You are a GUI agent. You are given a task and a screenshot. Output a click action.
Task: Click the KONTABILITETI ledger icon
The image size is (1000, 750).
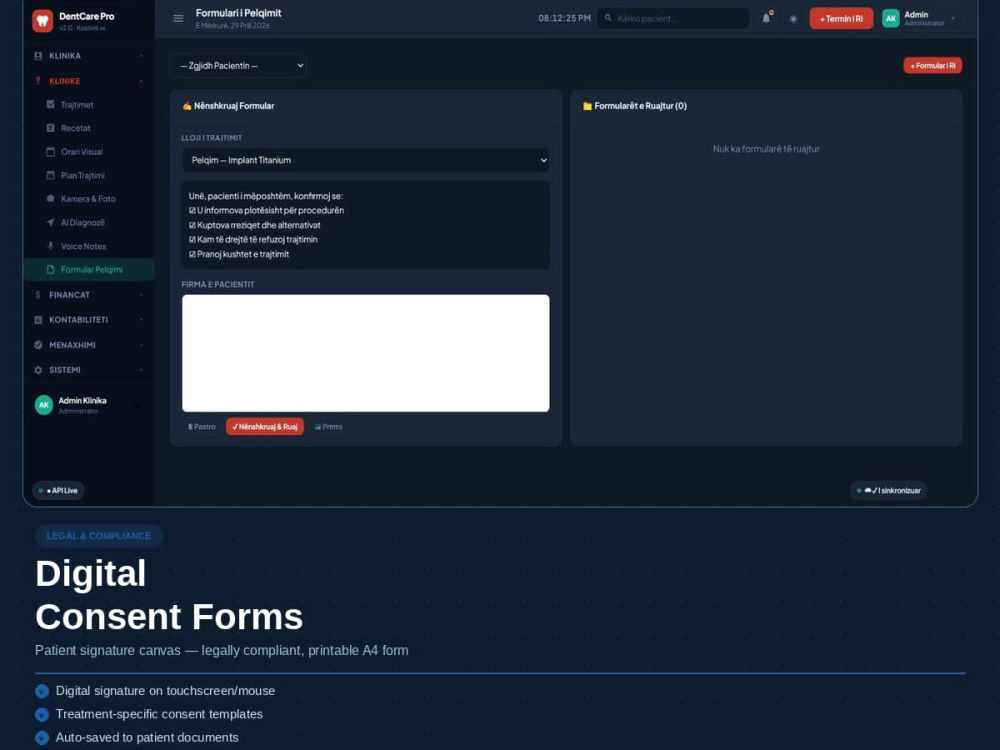pyautogui.click(x=38, y=320)
